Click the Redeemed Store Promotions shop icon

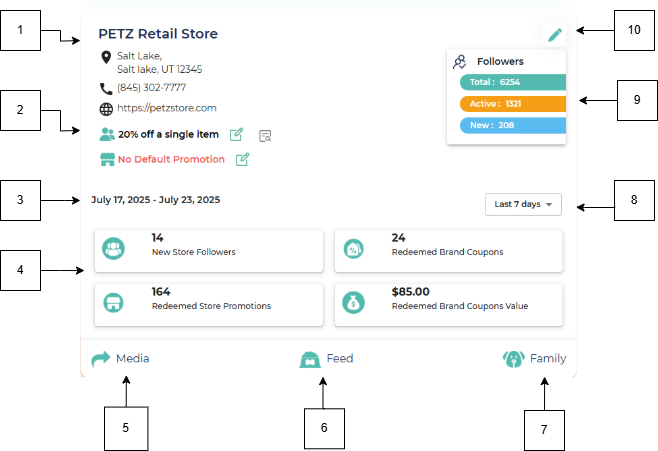point(113,302)
